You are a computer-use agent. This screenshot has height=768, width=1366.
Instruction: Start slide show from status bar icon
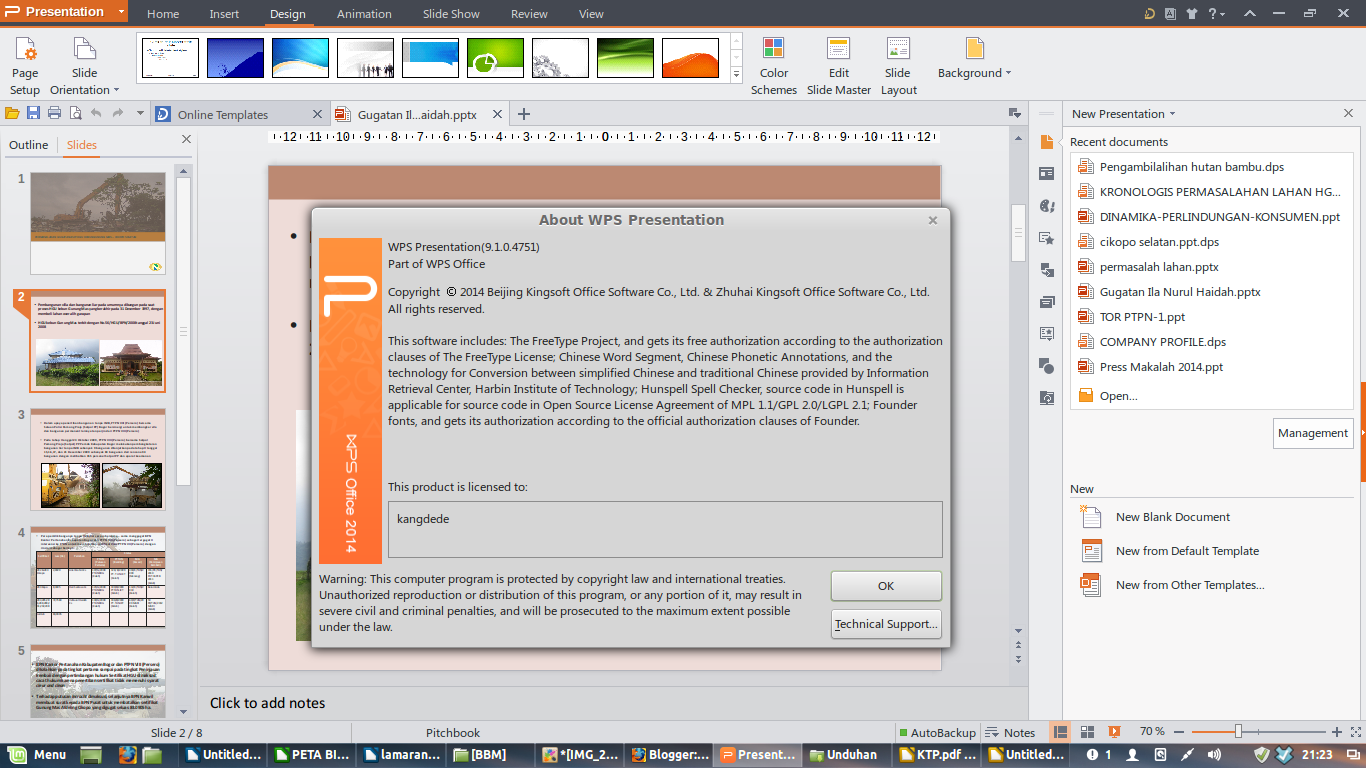[x=1114, y=732]
